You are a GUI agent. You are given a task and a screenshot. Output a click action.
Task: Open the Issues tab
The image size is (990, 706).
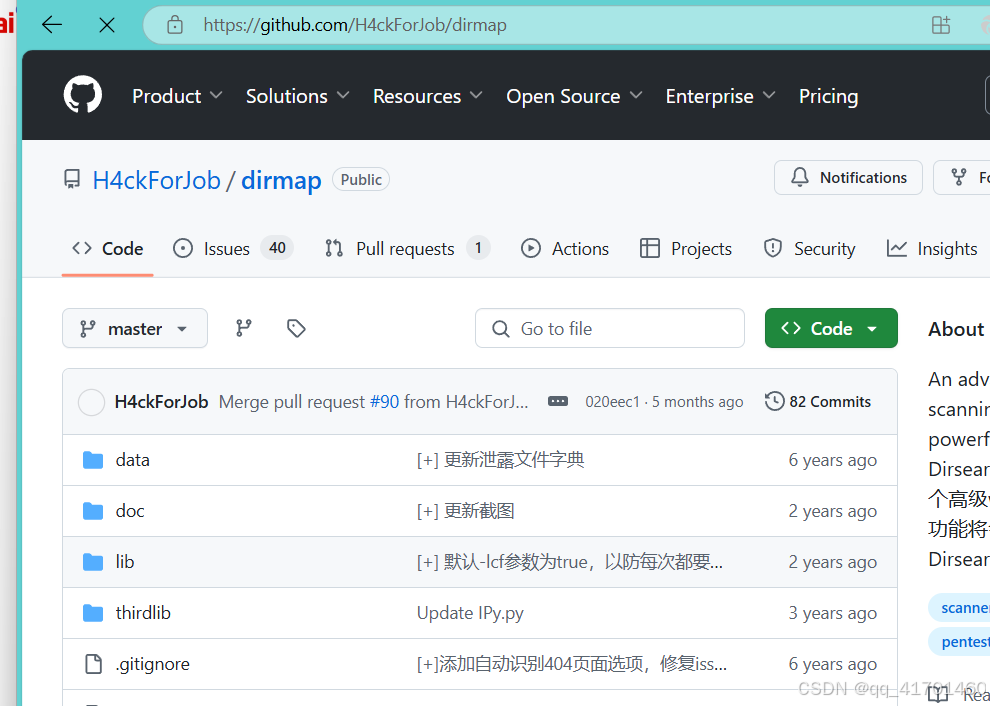pyautogui.click(x=233, y=249)
